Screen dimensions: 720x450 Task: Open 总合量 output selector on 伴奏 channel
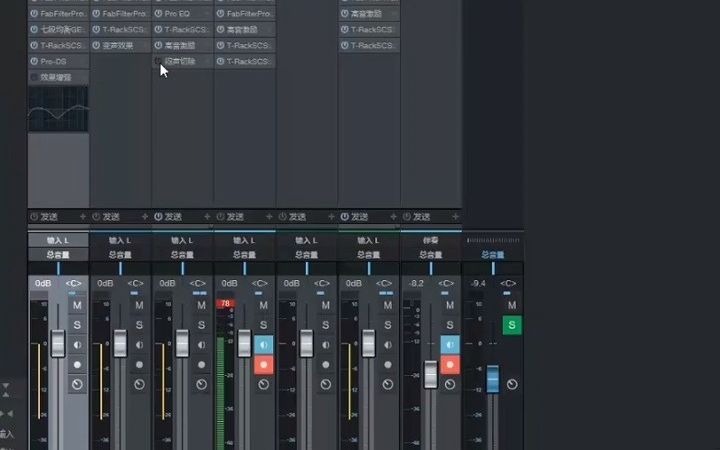pos(431,254)
